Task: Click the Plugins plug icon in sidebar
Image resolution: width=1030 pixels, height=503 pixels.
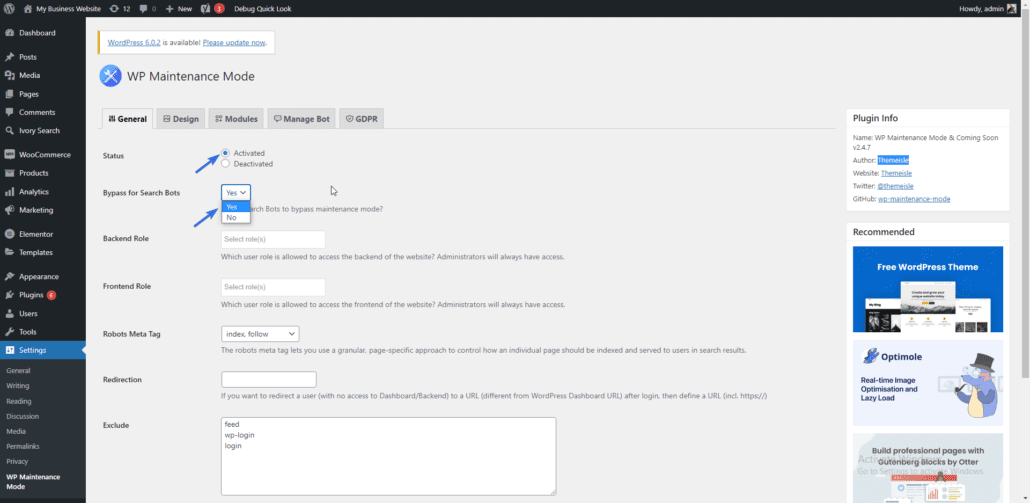Action: [x=10, y=295]
